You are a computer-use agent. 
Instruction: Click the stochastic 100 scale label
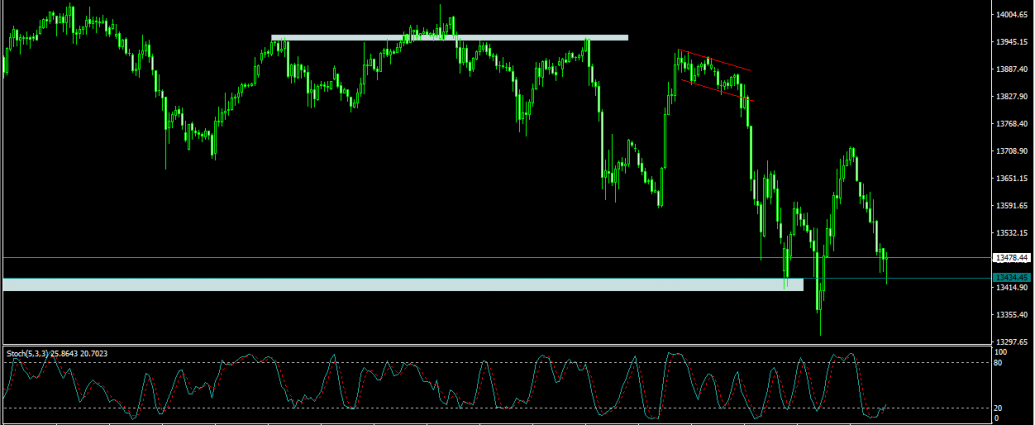[x=1001, y=353]
